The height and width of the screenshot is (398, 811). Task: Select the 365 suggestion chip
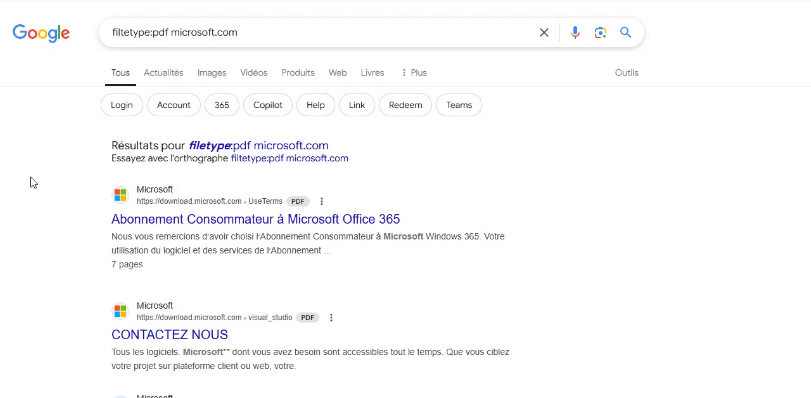click(x=222, y=105)
